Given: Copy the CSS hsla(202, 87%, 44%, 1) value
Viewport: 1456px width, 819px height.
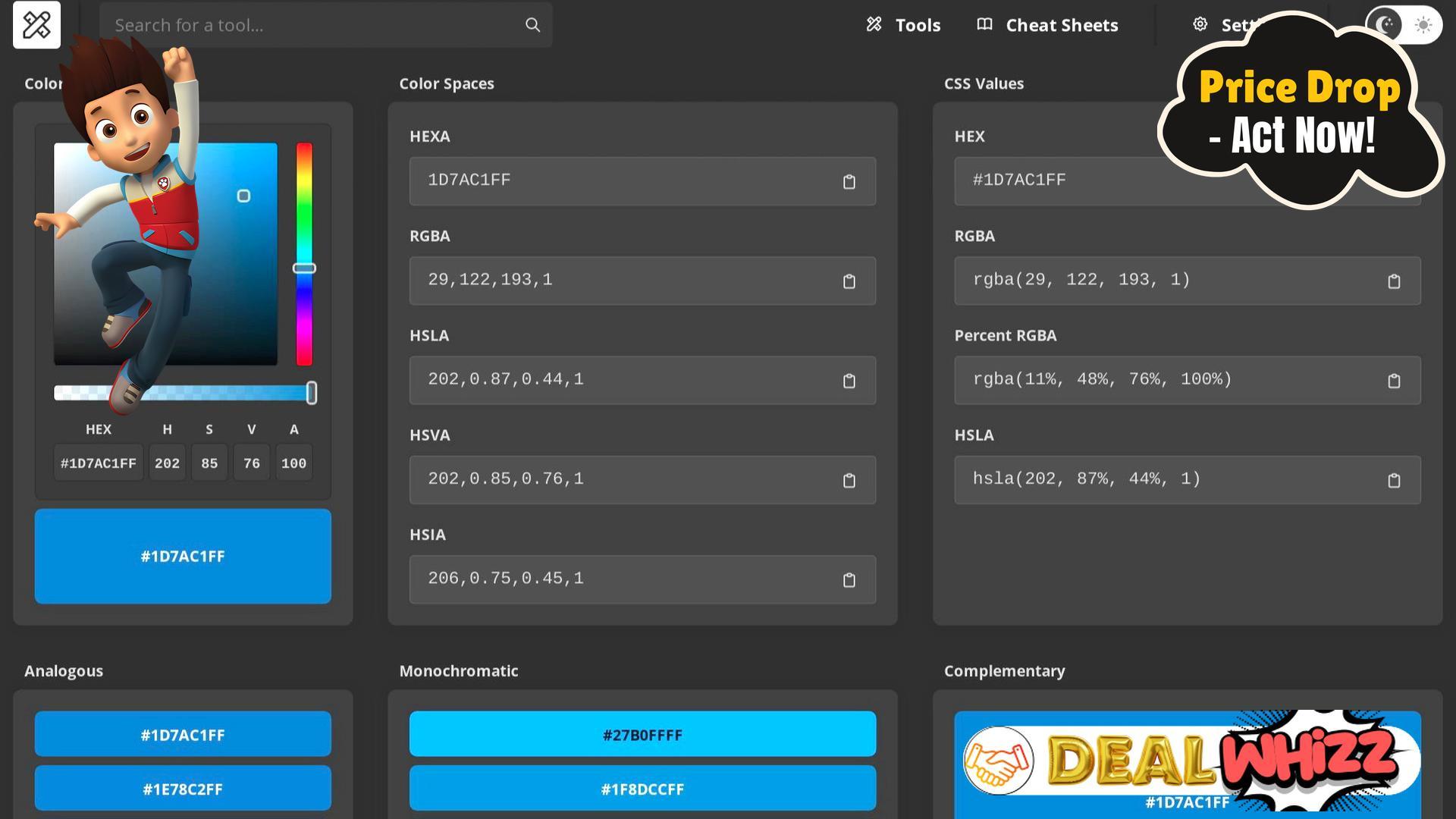Looking at the screenshot, I should click(x=1393, y=481).
